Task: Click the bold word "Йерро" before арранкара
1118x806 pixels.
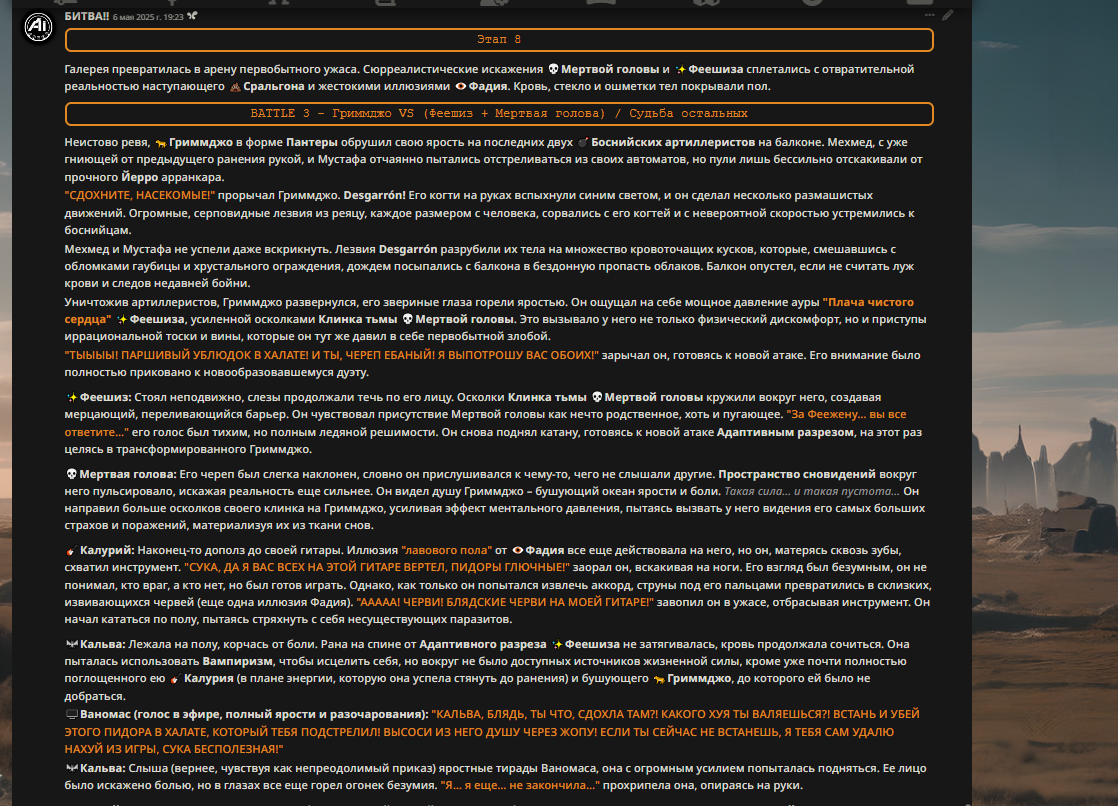Action: [x=140, y=178]
